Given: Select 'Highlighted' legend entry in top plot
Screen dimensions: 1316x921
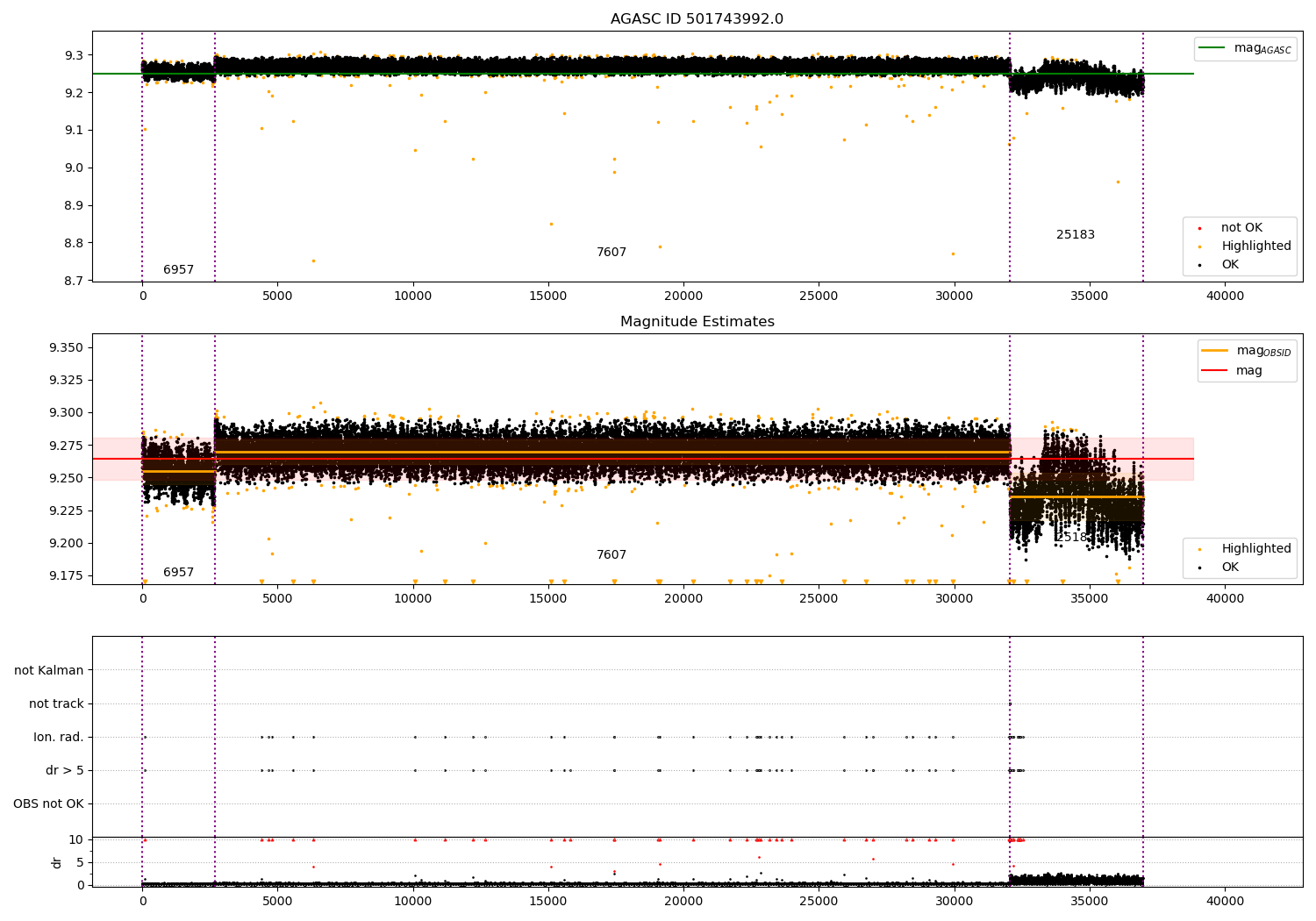Looking at the screenshot, I should (1256, 246).
